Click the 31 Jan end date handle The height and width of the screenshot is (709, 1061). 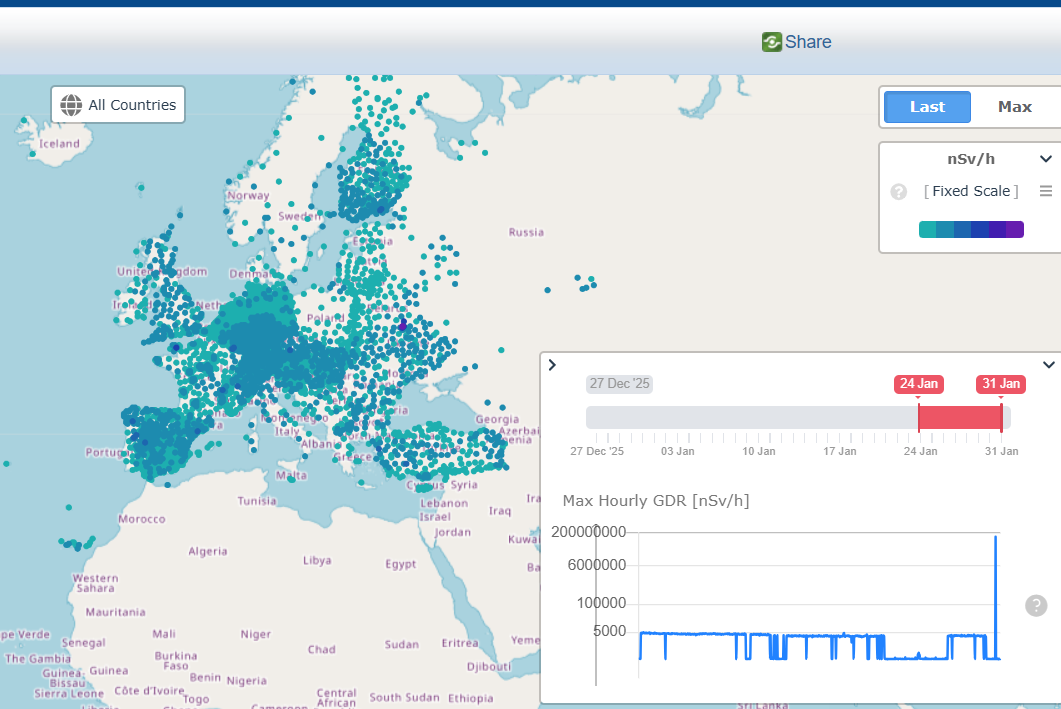[1000, 385]
